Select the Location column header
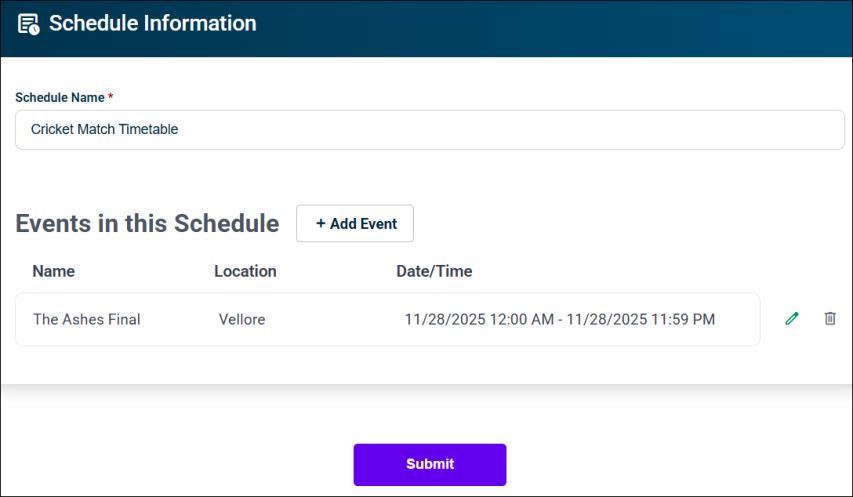 click(245, 271)
